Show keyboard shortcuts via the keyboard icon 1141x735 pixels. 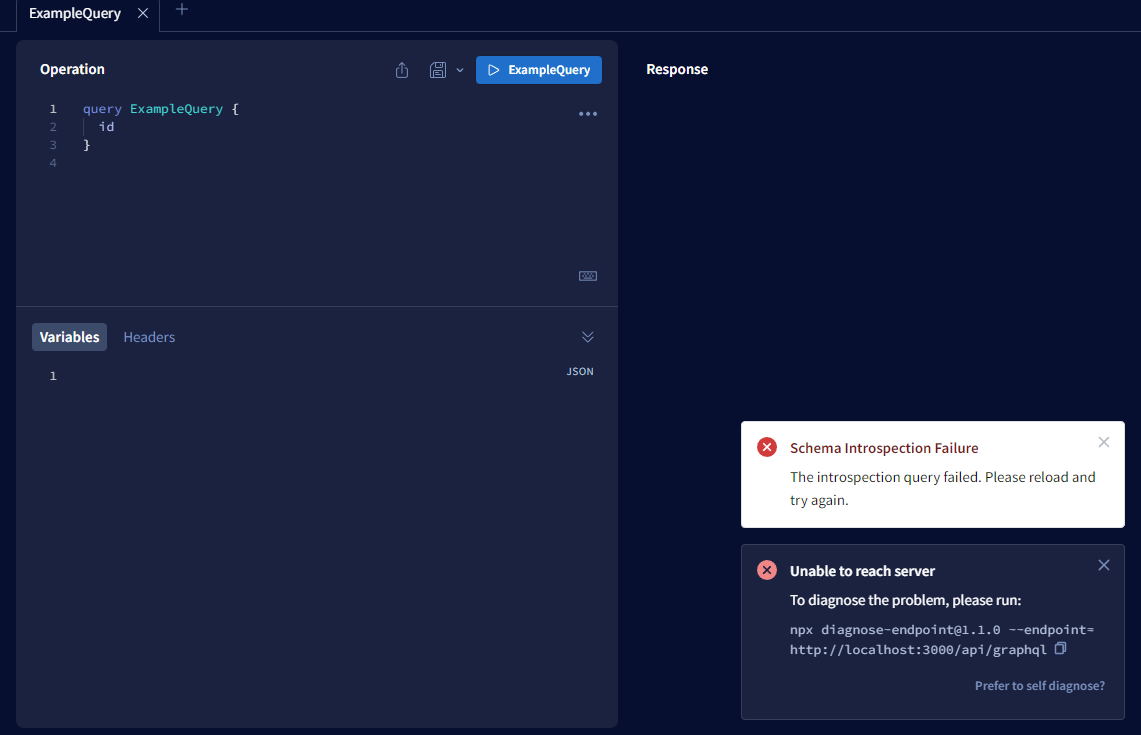pyautogui.click(x=588, y=275)
